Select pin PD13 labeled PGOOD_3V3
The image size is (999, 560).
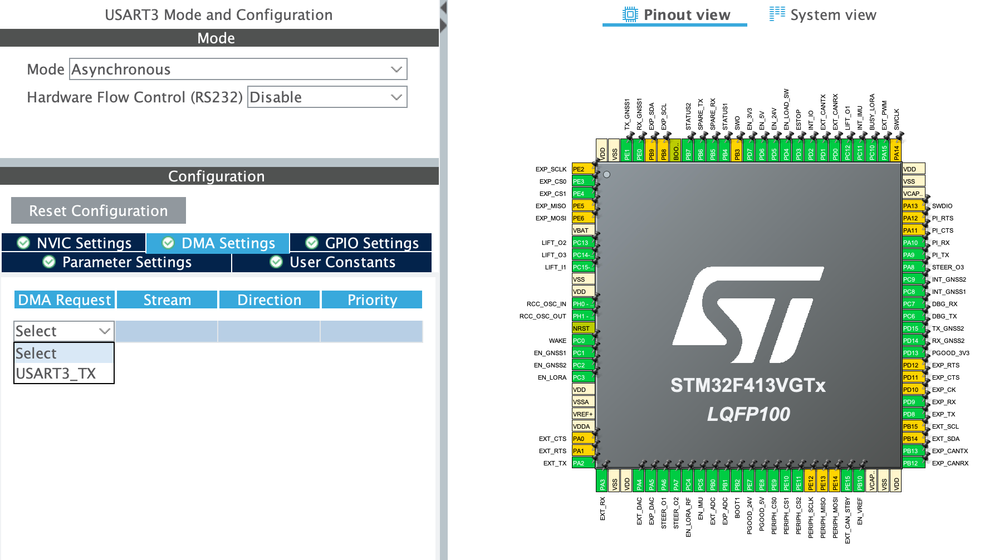[913, 353]
